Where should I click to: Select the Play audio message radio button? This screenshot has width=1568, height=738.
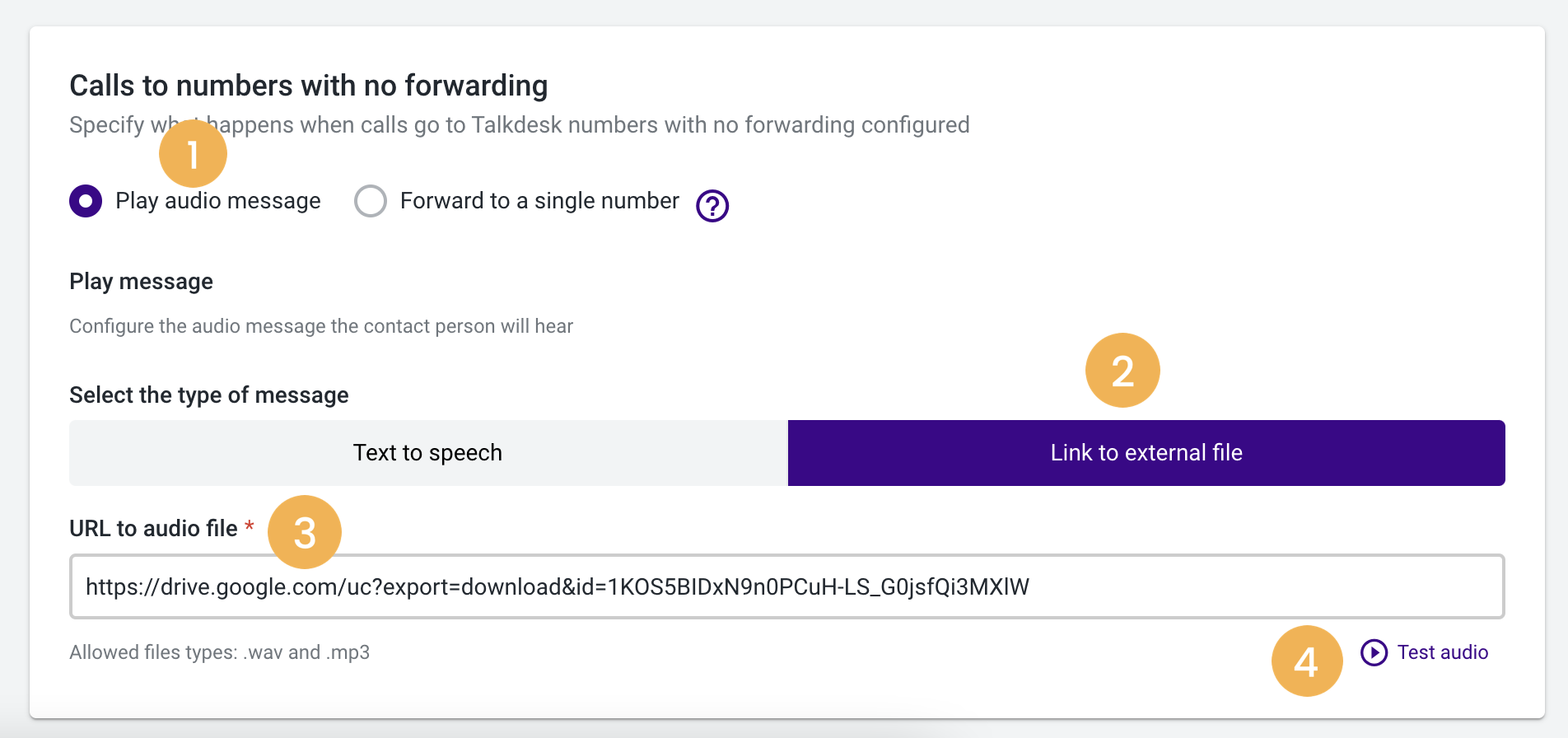click(x=86, y=201)
